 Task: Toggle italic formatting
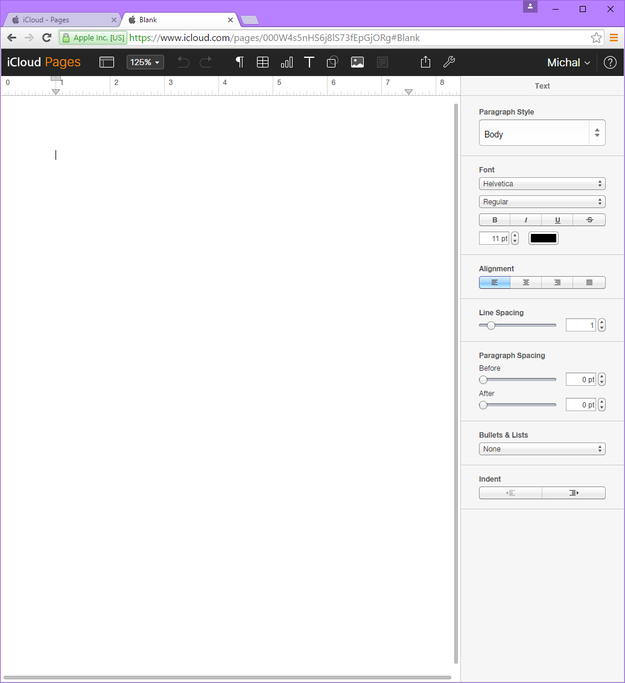526,220
